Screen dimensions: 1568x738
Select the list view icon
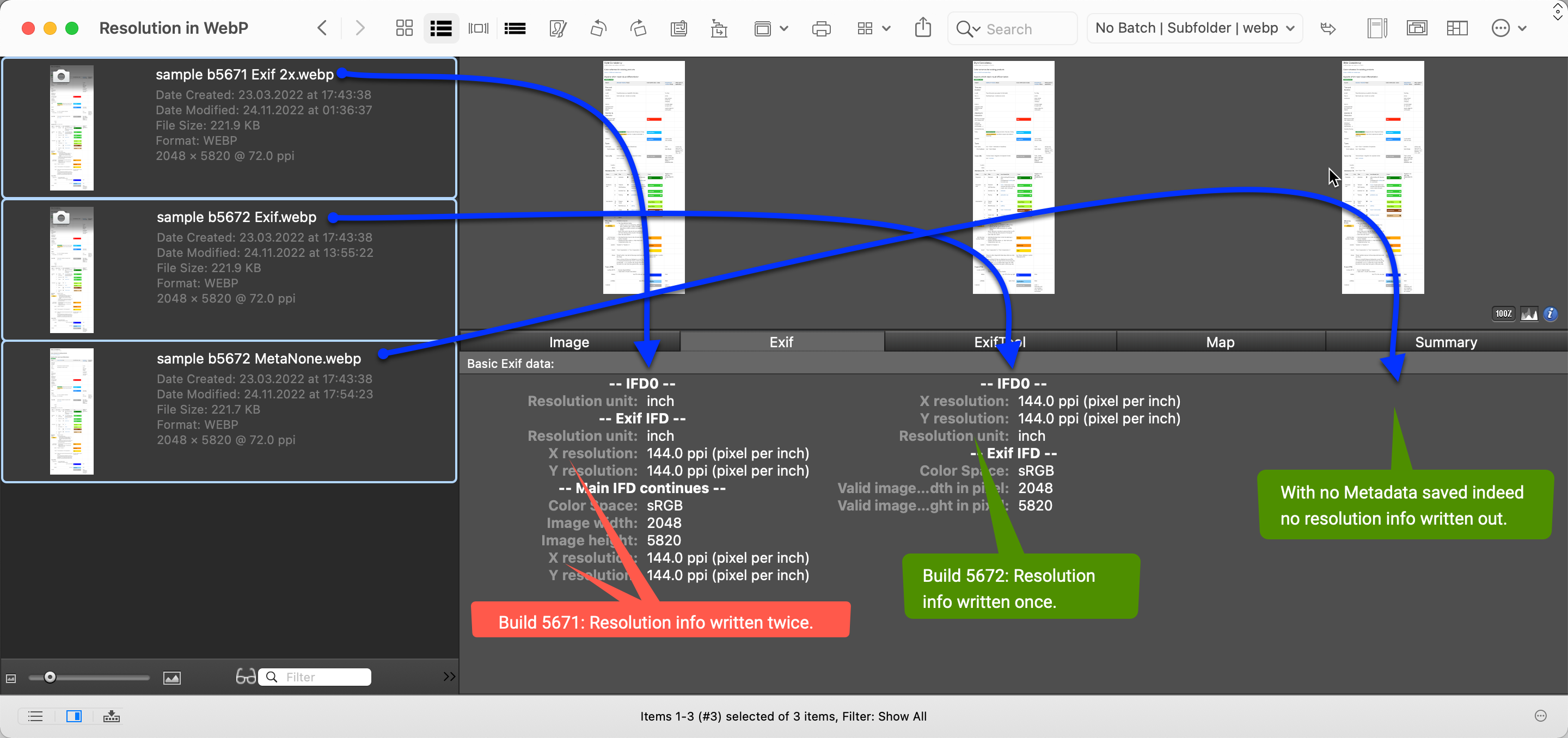coord(440,28)
